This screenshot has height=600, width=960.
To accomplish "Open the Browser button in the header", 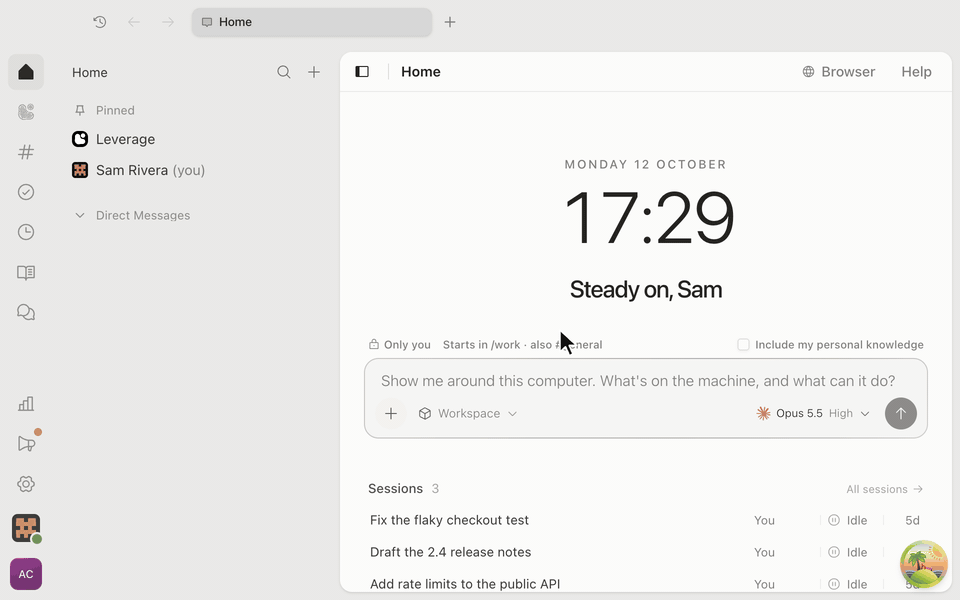I will click(839, 72).
